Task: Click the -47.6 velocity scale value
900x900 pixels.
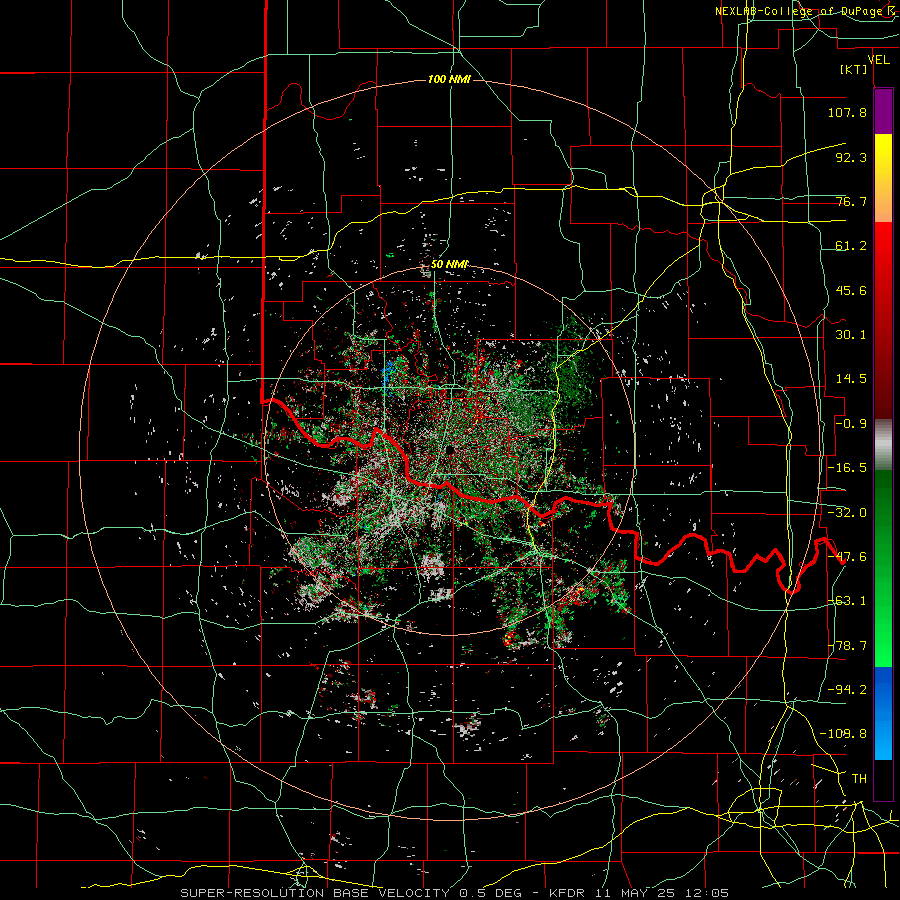Action: pos(847,557)
